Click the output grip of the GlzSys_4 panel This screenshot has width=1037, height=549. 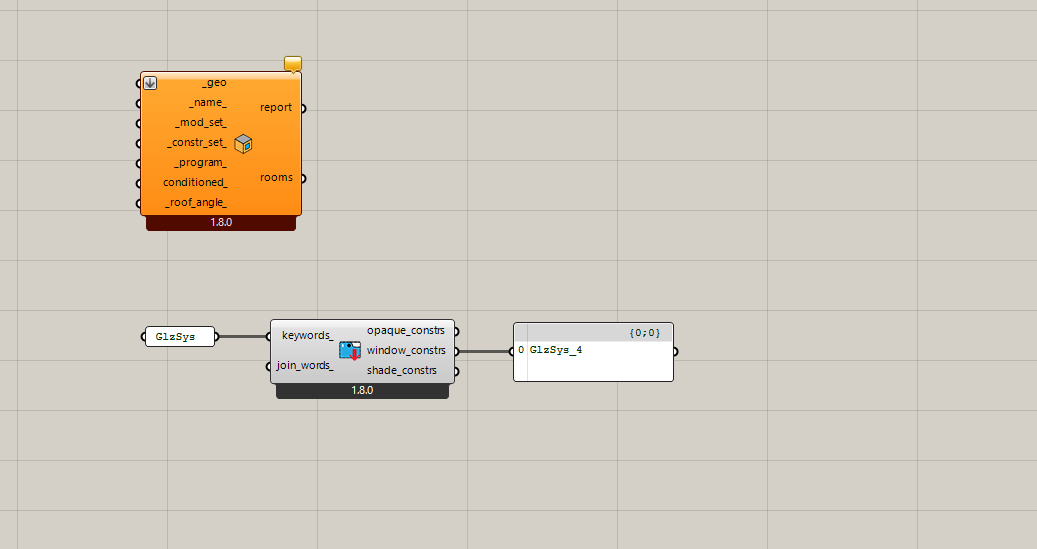click(675, 352)
